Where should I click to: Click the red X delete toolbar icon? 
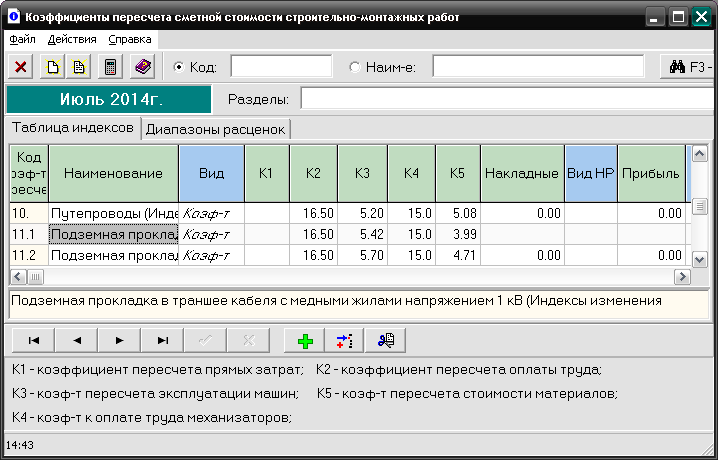[21, 67]
